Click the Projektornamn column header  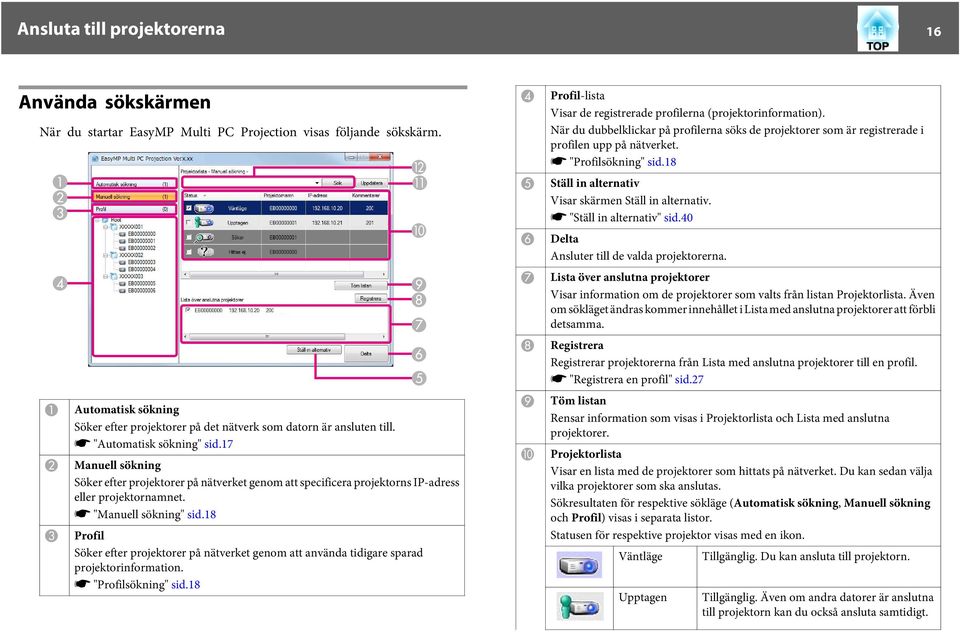coord(279,195)
